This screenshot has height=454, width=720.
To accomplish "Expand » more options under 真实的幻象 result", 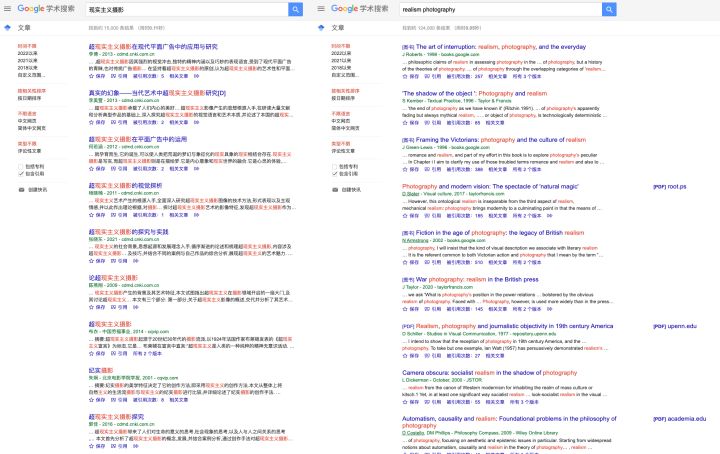I will pyautogui.click(x=196, y=123).
